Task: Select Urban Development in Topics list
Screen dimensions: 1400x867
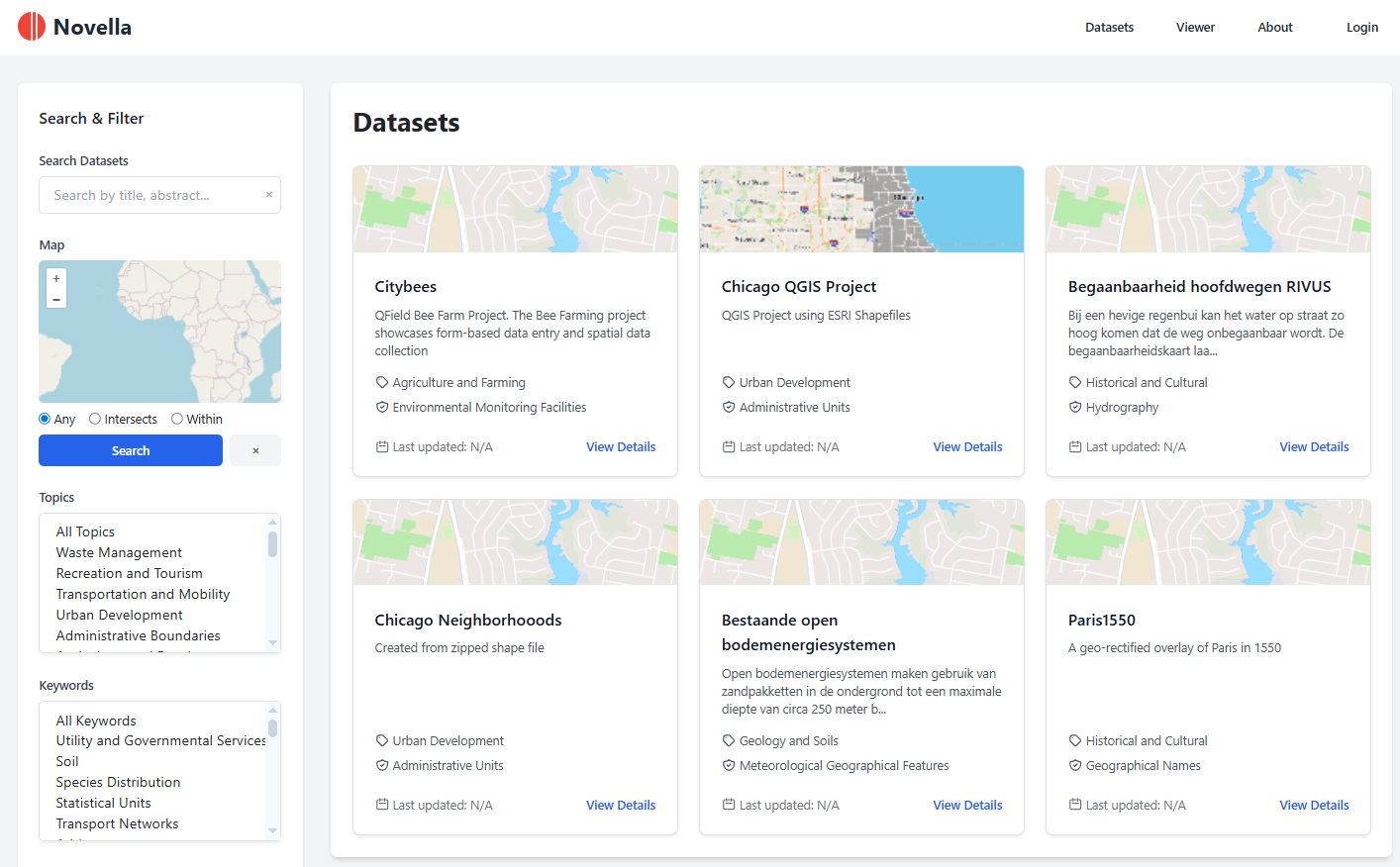Action: tap(119, 615)
